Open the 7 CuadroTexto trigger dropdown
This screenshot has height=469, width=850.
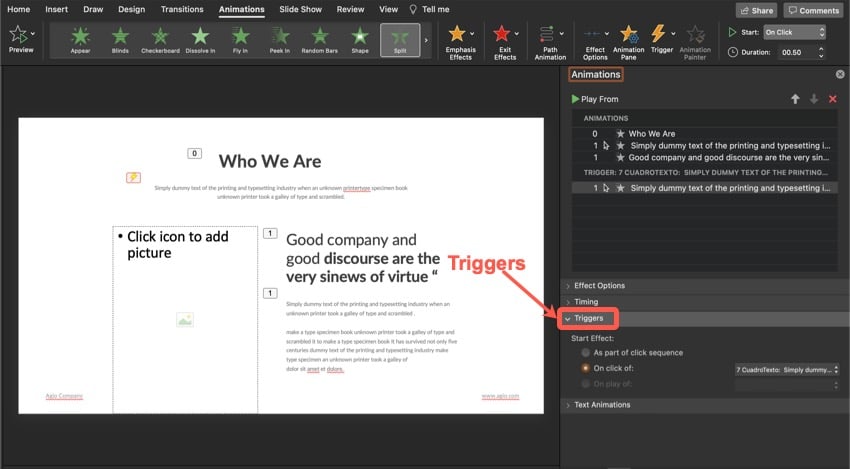(787, 369)
